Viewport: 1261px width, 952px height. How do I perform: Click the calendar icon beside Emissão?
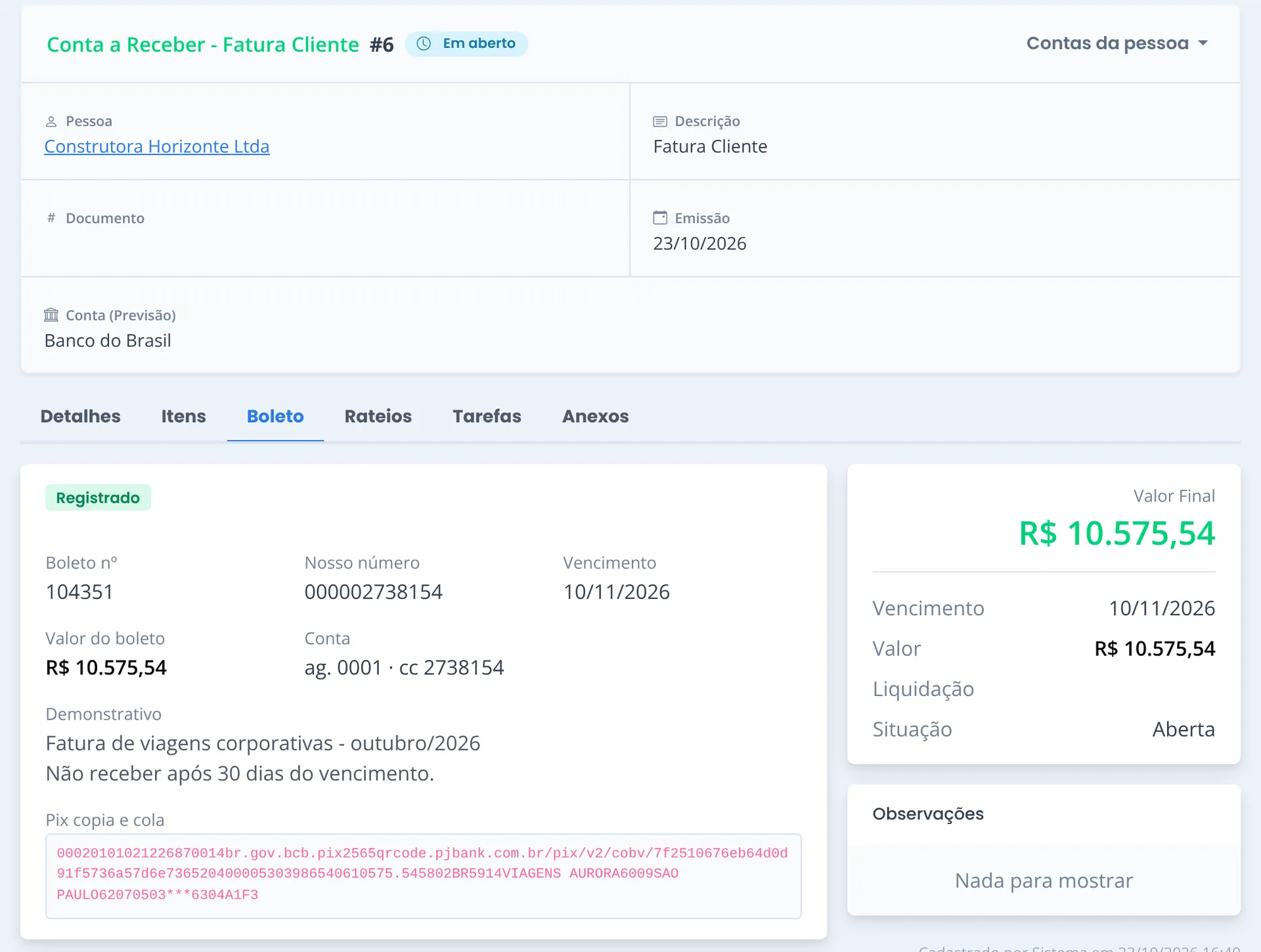click(660, 217)
